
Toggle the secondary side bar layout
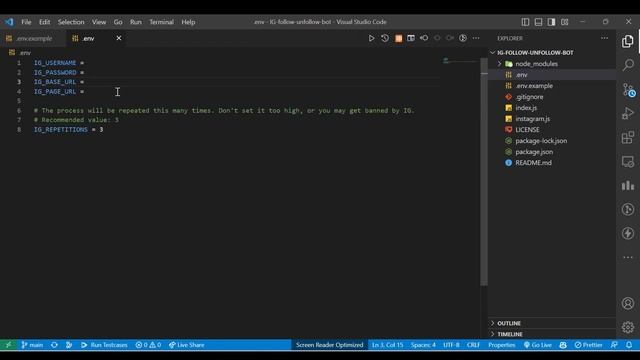pyautogui.click(x=551, y=22)
